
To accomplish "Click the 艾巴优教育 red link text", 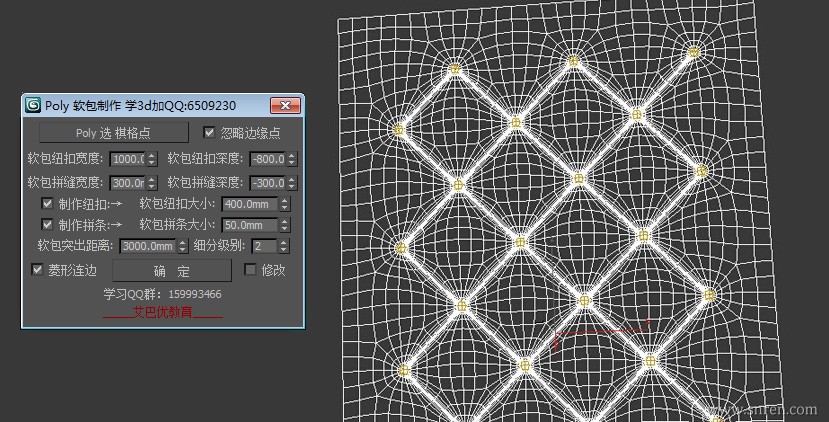I will point(163,312).
